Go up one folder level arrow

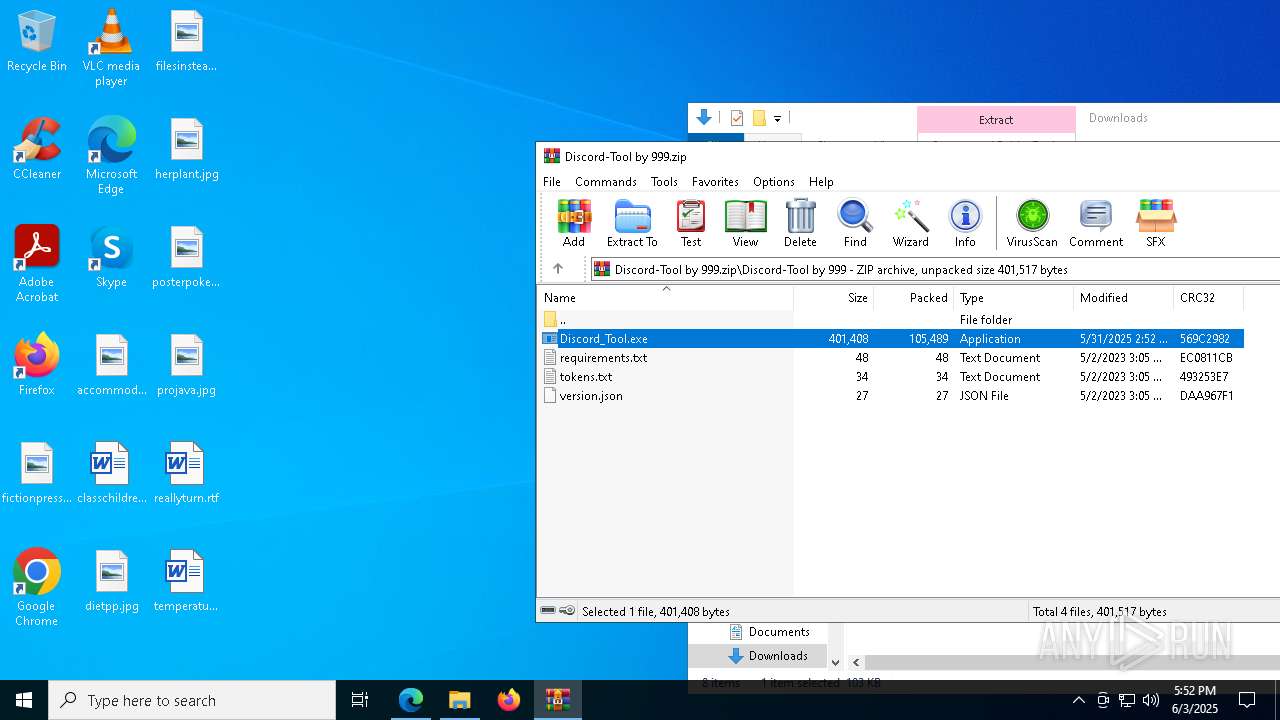click(x=558, y=269)
